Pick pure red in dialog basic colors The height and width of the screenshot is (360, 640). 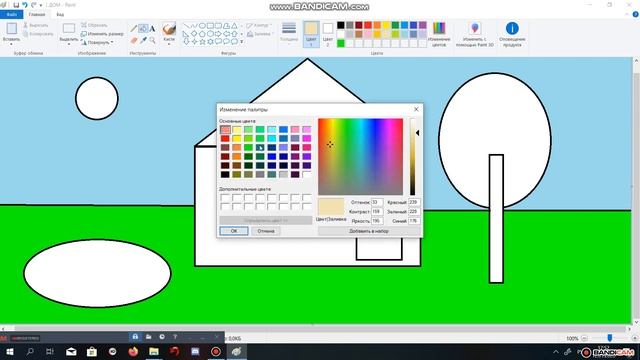click(x=225, y=138)
